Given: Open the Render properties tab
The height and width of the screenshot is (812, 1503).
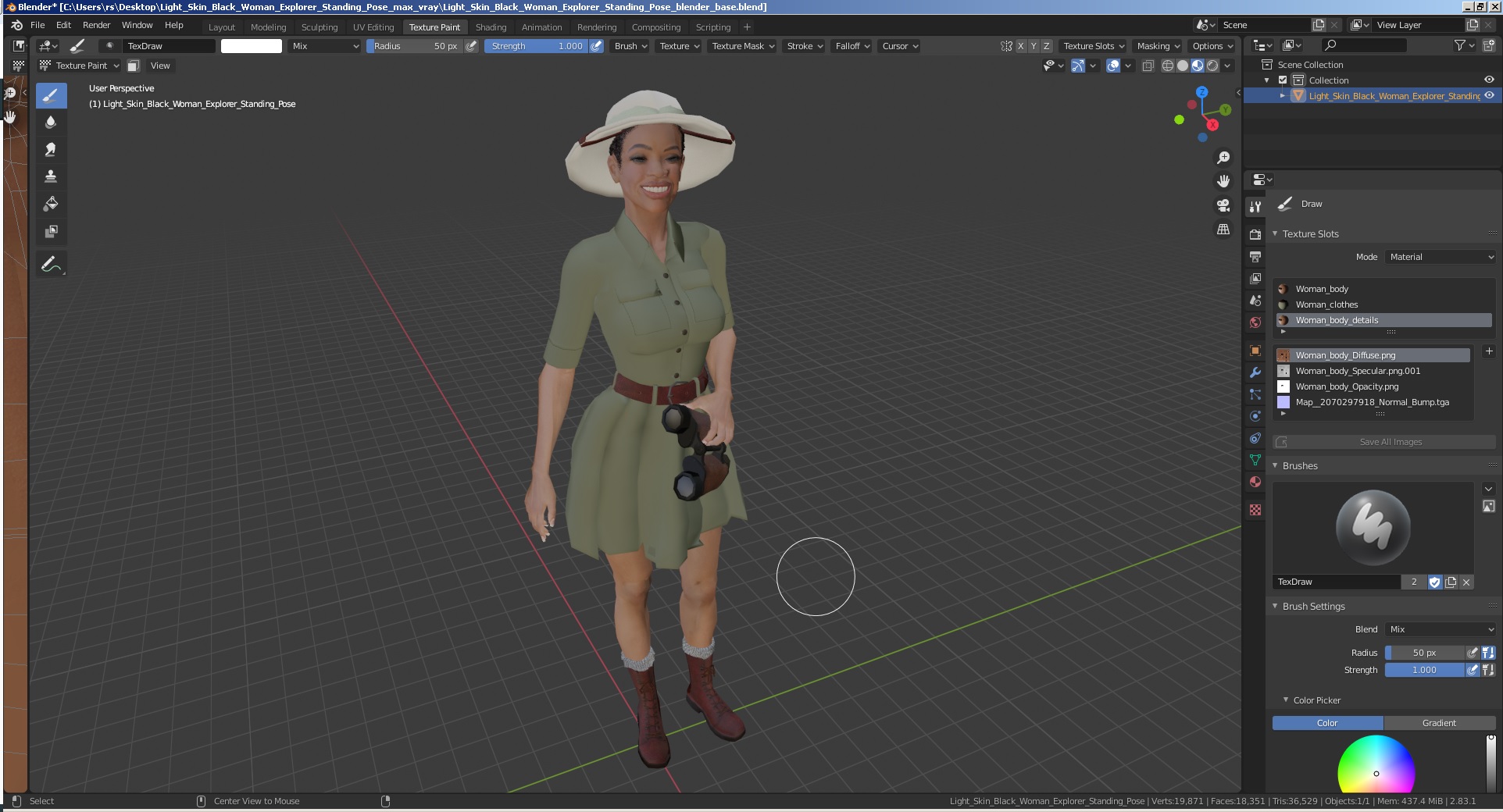Looking at the screenshot, I should (x=1255, y=234).
